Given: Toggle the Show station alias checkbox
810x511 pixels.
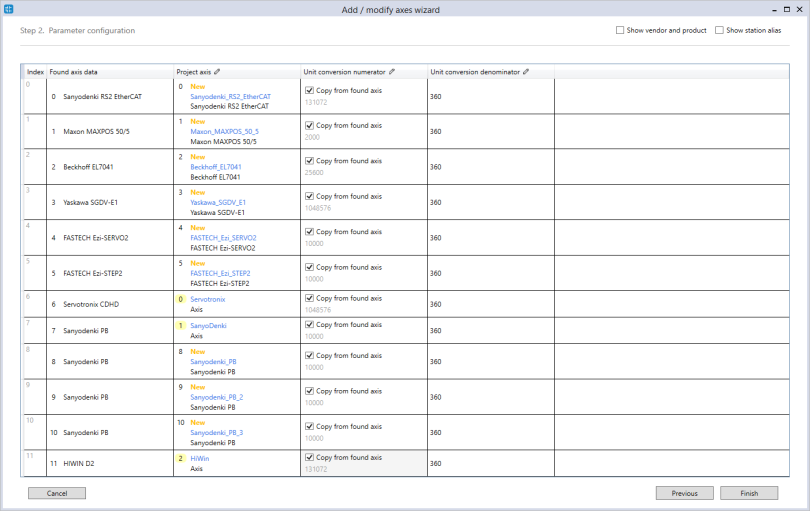Looking at the screenshot, I should point(720,31).
